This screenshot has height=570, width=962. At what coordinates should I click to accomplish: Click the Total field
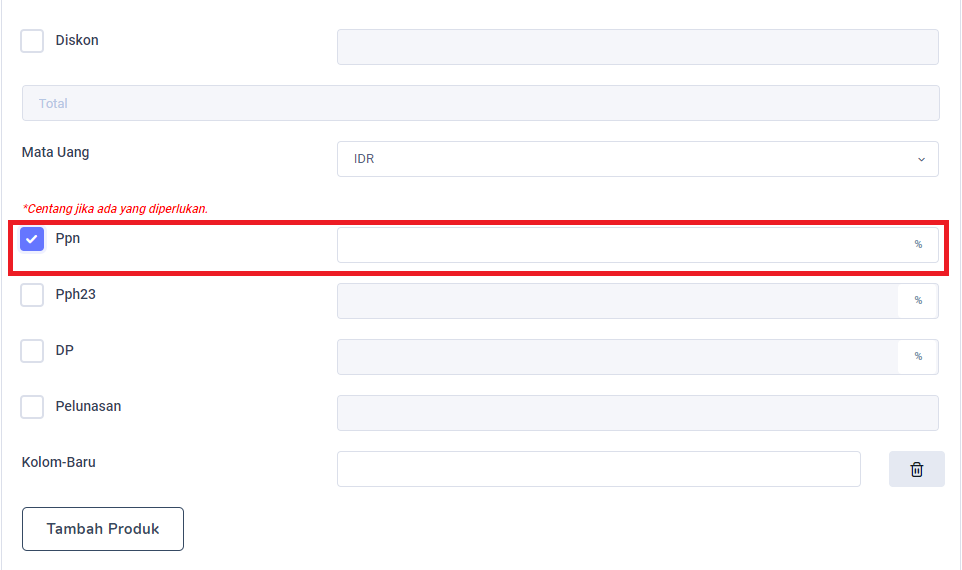(x=480, y=103)
